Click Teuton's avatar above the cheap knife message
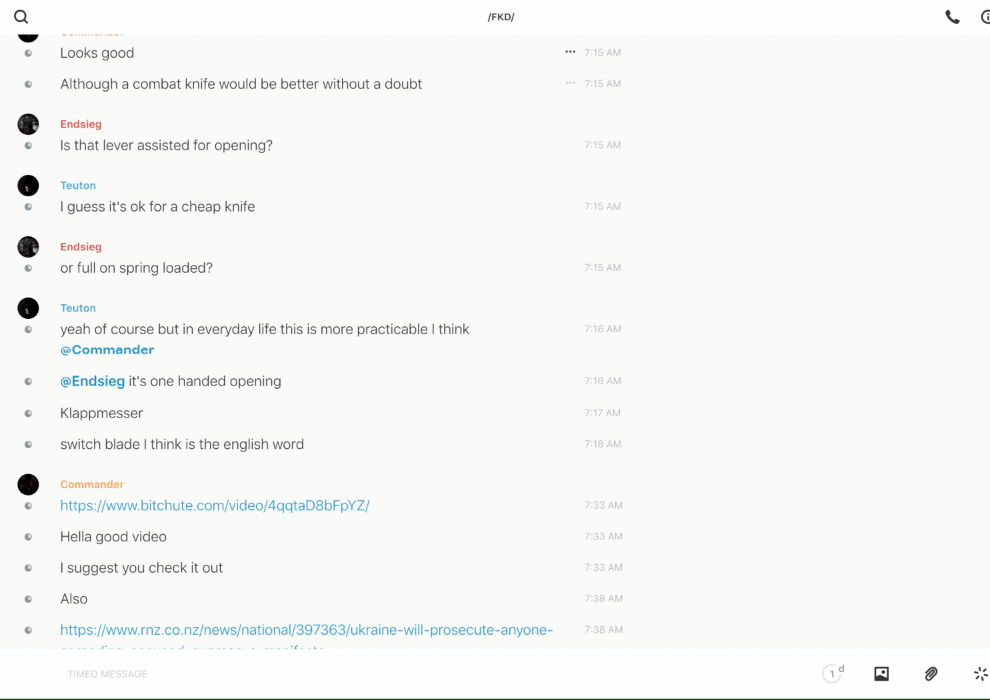The height and width of the screenshot is (700, 990). 28,185
